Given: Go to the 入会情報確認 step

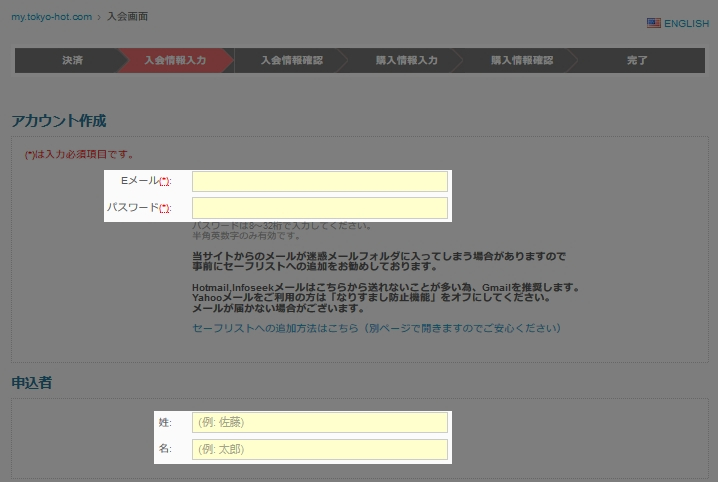Looking at the screenshot, I should pos(291,61).
